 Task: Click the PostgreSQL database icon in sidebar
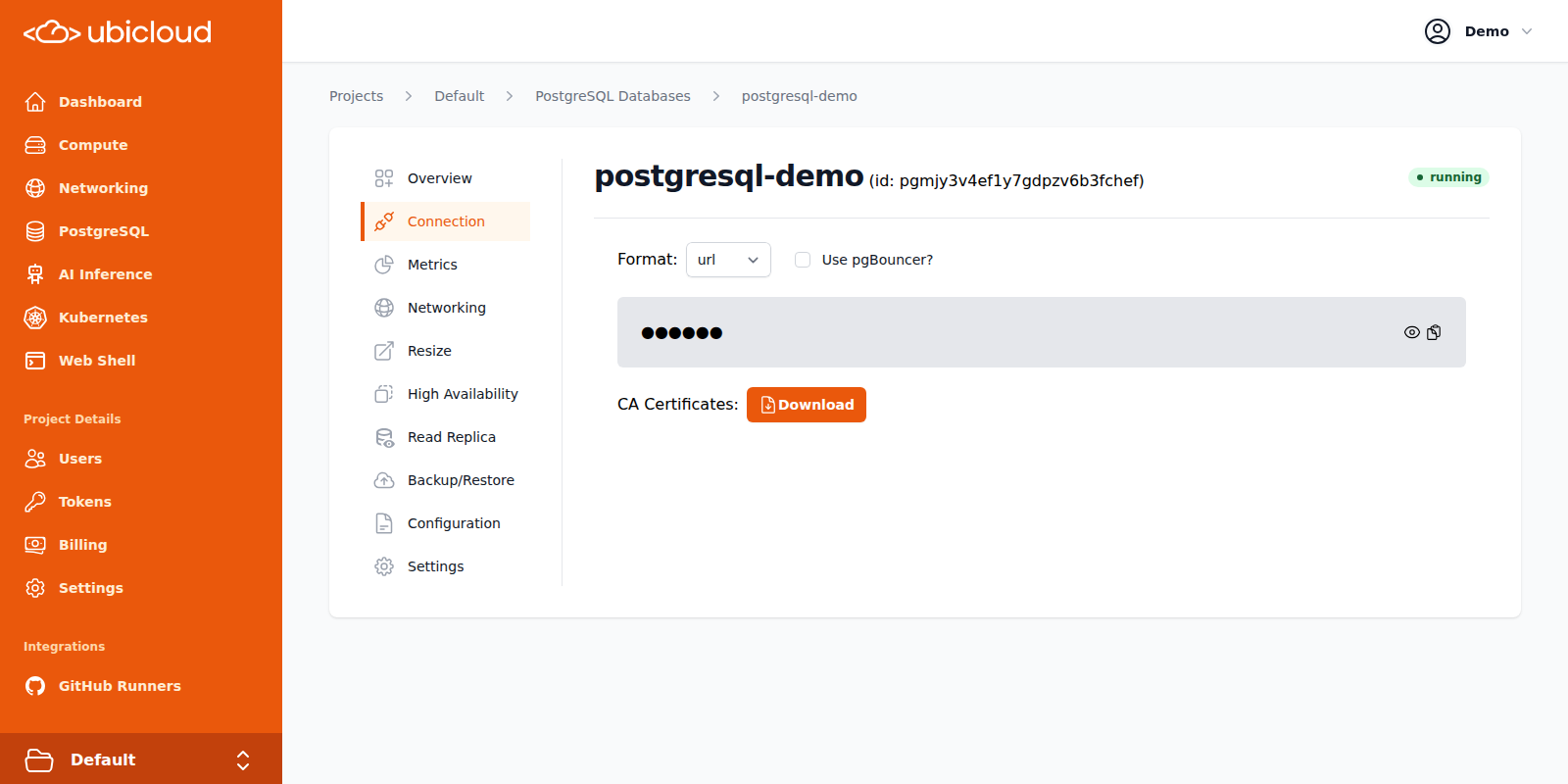[x=35, y=231]
